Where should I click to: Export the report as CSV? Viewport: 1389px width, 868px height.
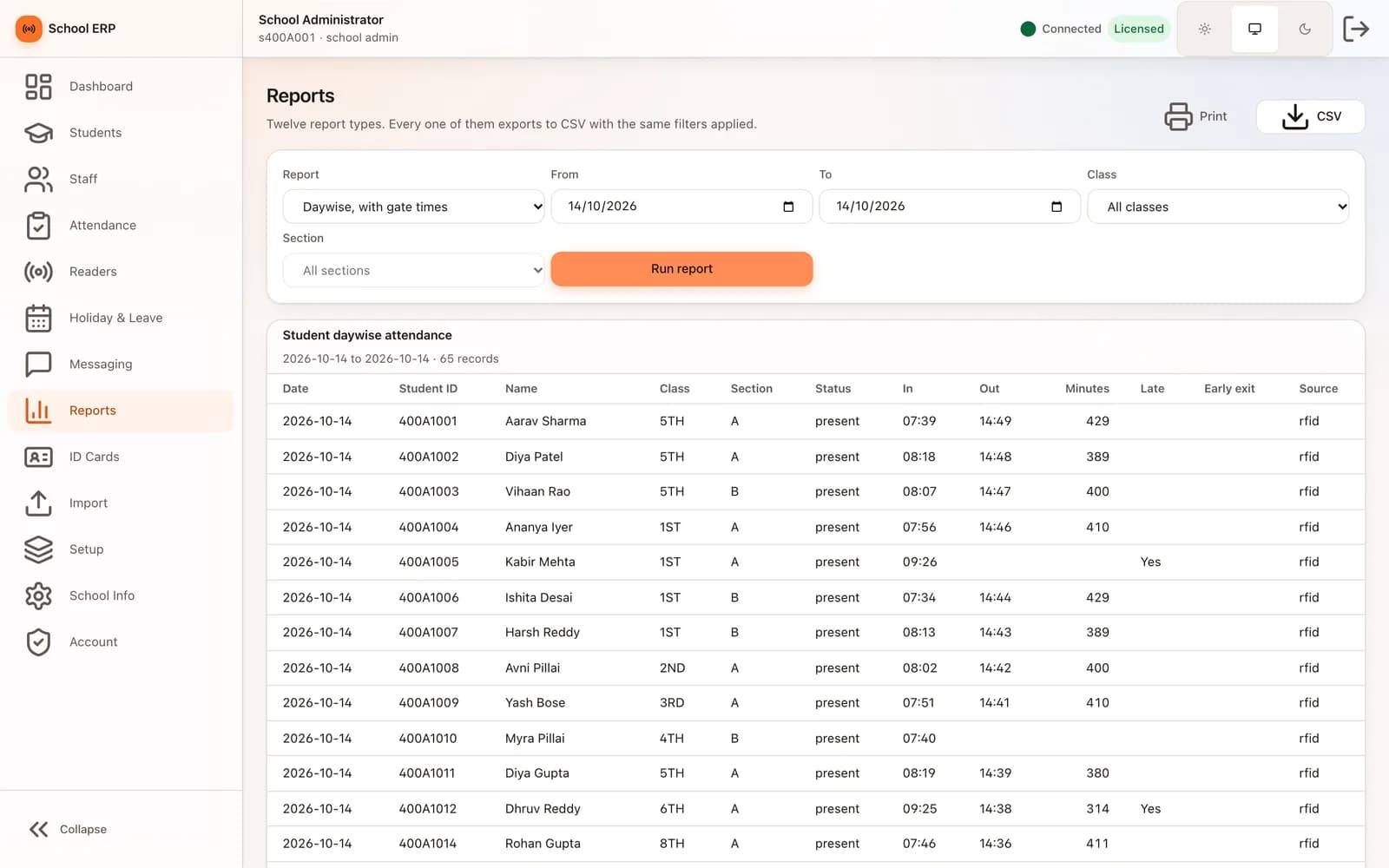pos(1310,116)
